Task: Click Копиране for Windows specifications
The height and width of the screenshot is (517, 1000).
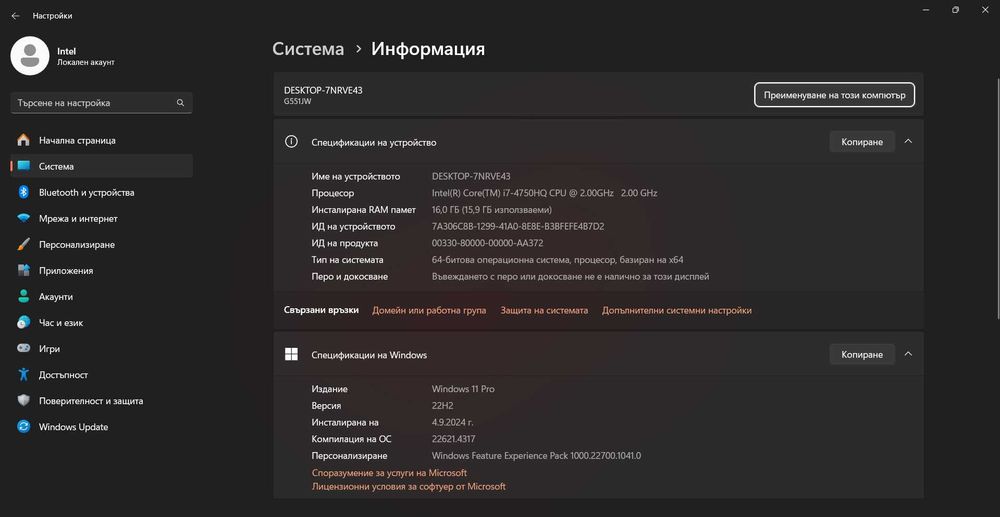Action: click(x=862, y=354)
